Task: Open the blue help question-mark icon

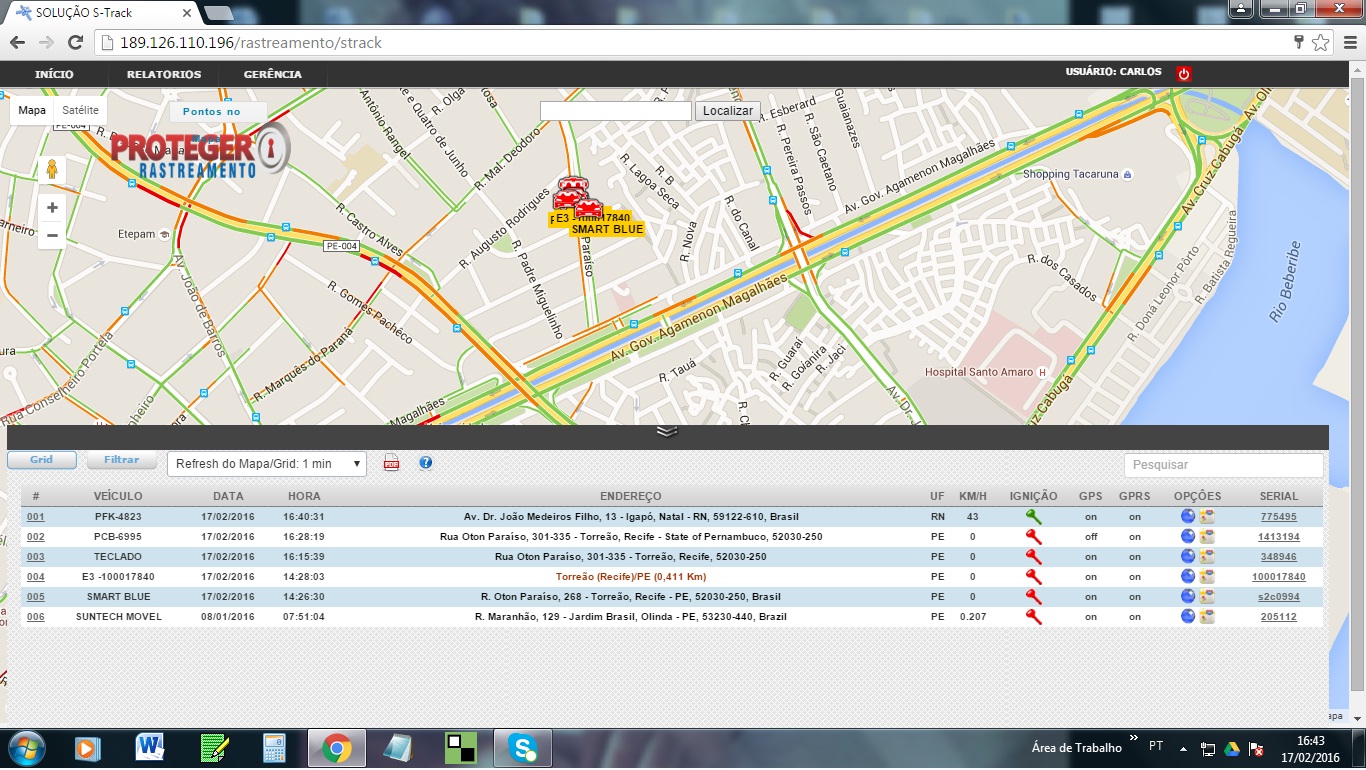Action: (x=425, y=463)
